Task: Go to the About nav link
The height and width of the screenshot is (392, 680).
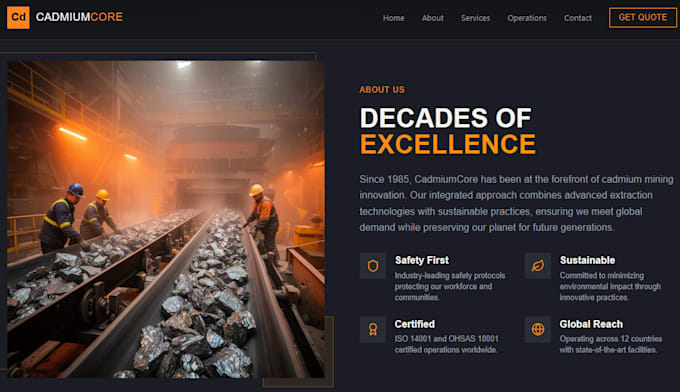Action: coord(432,18)
